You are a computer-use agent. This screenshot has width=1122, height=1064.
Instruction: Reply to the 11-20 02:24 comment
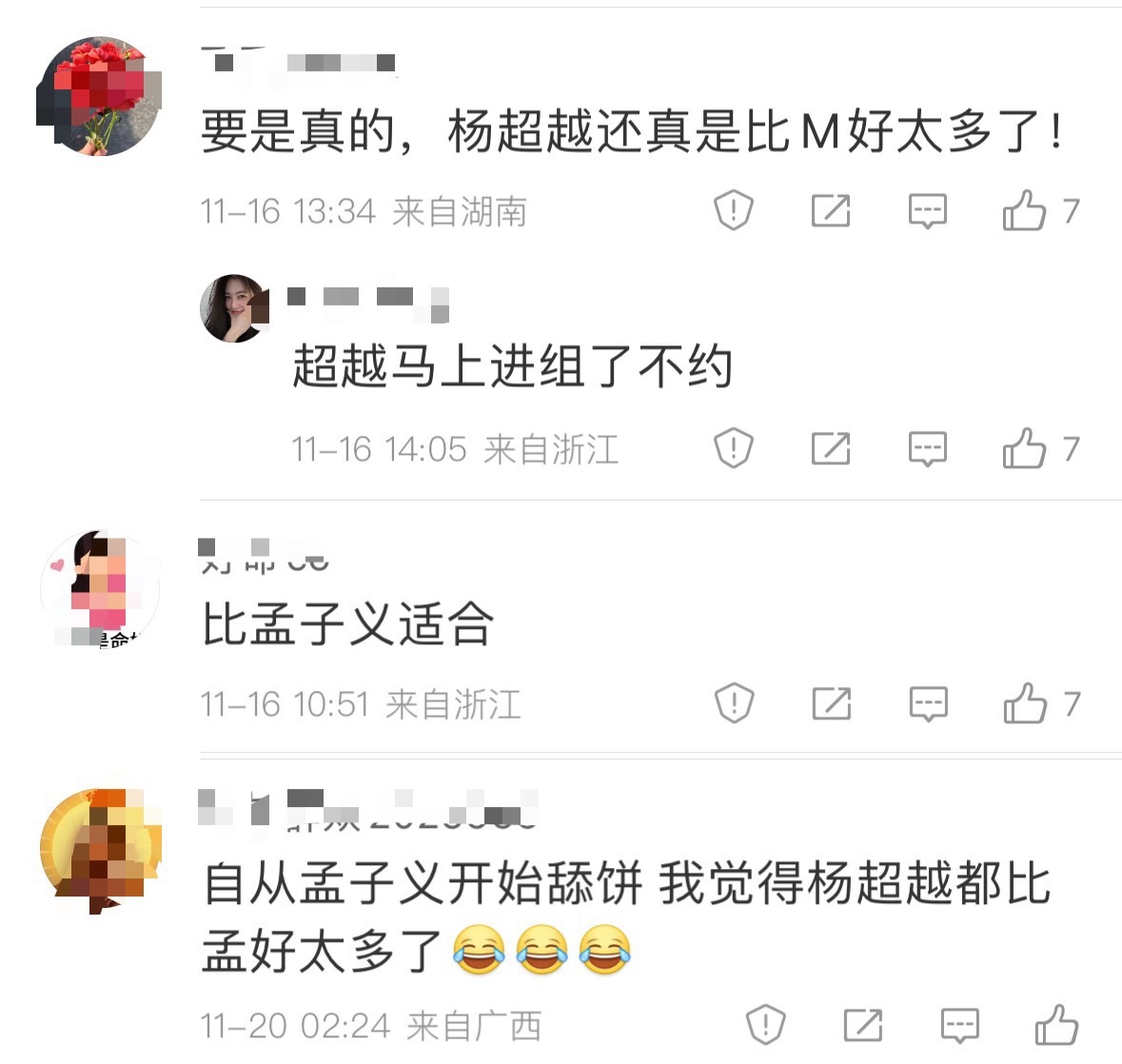[959, 1025]
